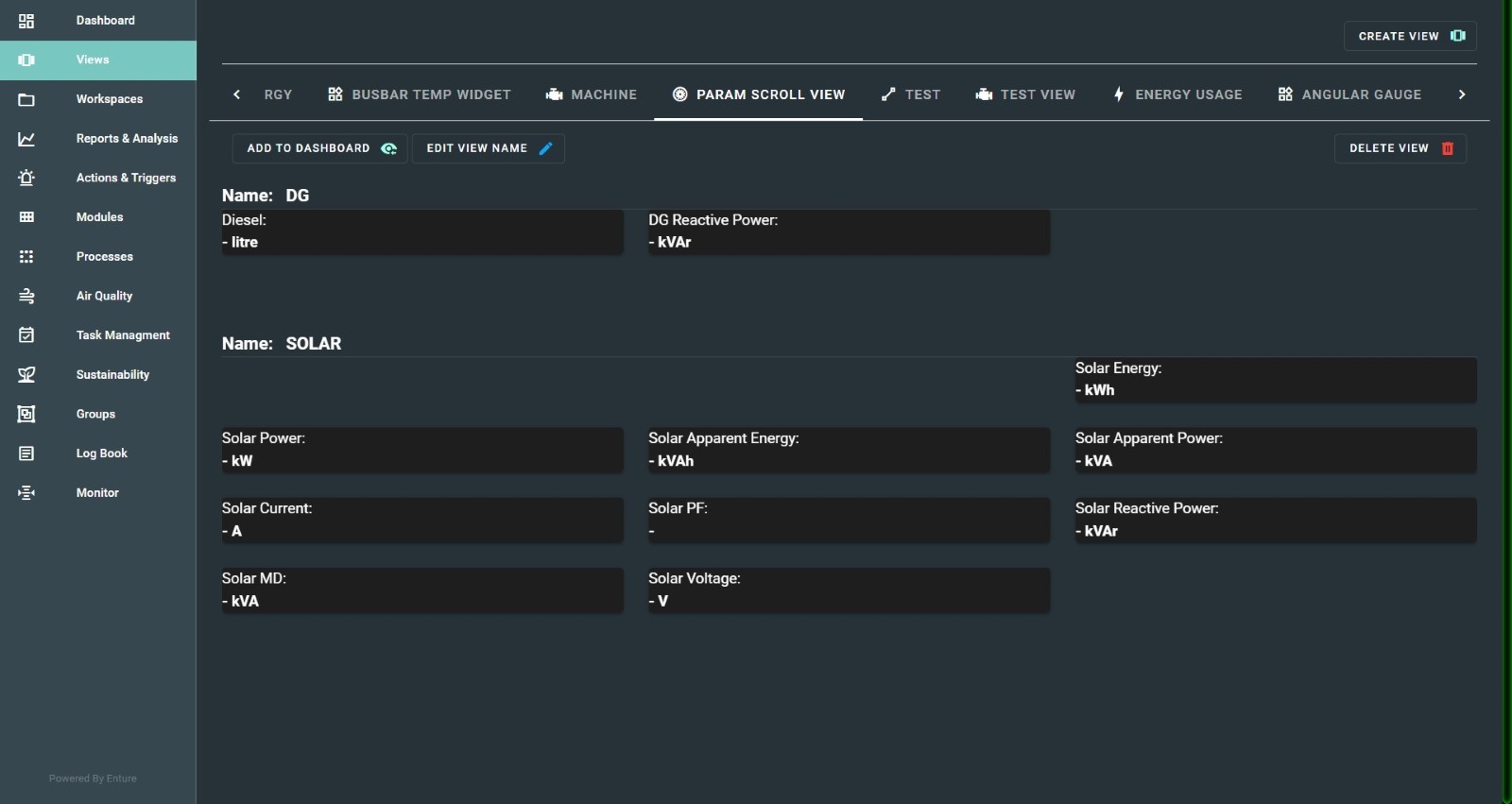The width and height of the screenshot is (1512, 804).
Task: Switch to the Energy Usage tab
Action: (1177, 94)
